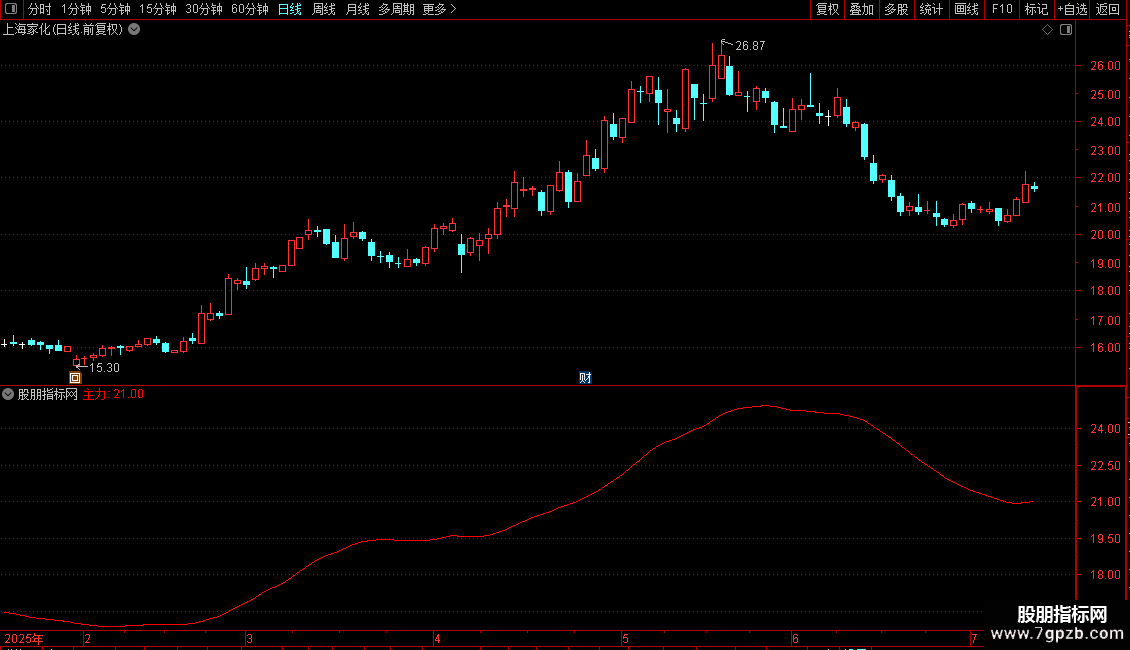Viewport: 1130px width, 650px height.
Task: Click the 上海家化(日线.前复权) chart title
Action: (63, 30)
